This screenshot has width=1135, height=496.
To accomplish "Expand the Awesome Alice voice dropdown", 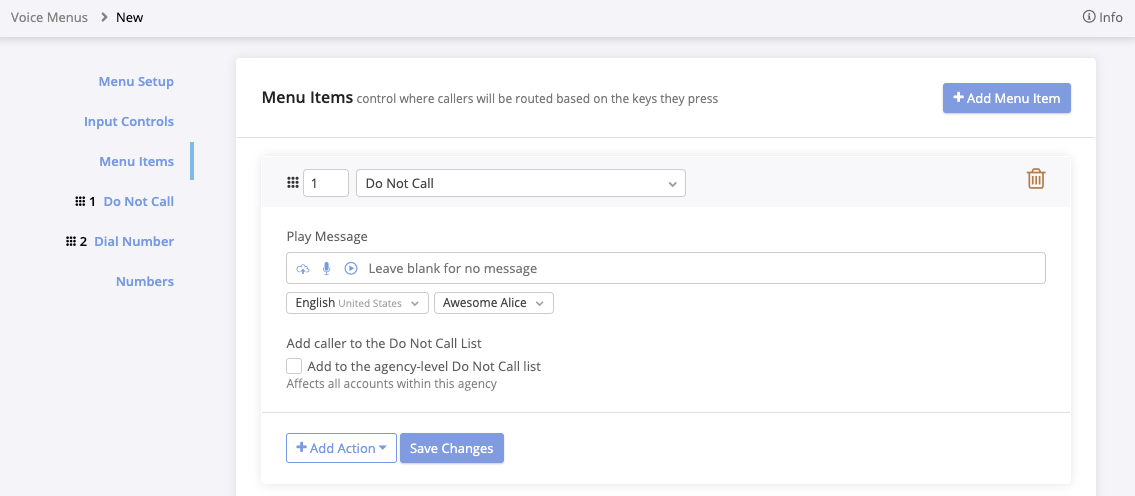I will [x=493, y=303].
